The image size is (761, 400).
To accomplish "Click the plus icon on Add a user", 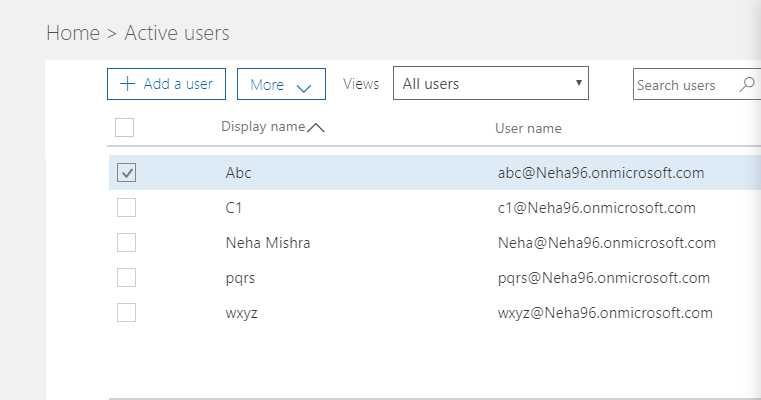I will pyautogui.click(x=127, y=84).
